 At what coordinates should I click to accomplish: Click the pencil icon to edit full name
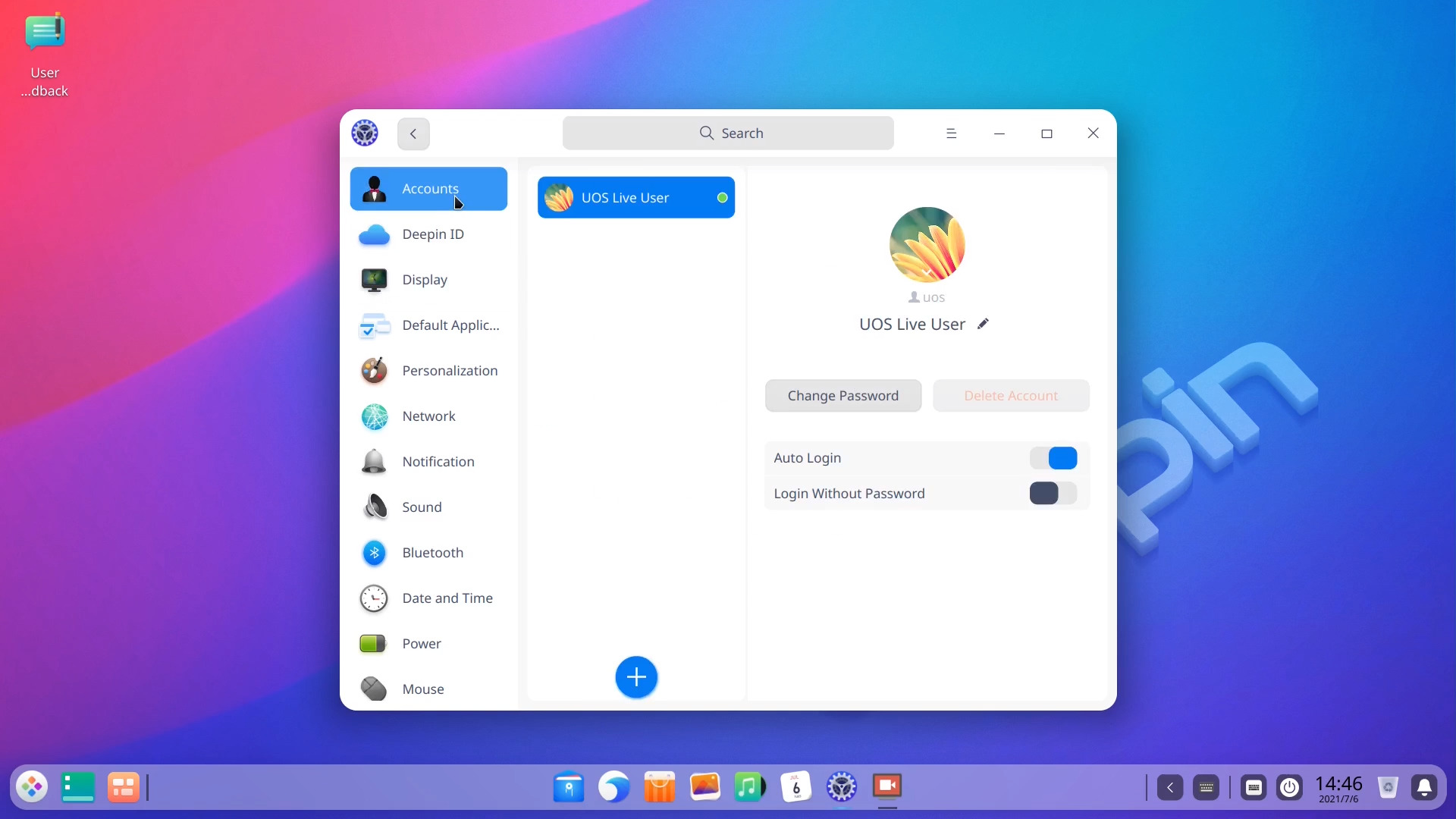(983, 324)
